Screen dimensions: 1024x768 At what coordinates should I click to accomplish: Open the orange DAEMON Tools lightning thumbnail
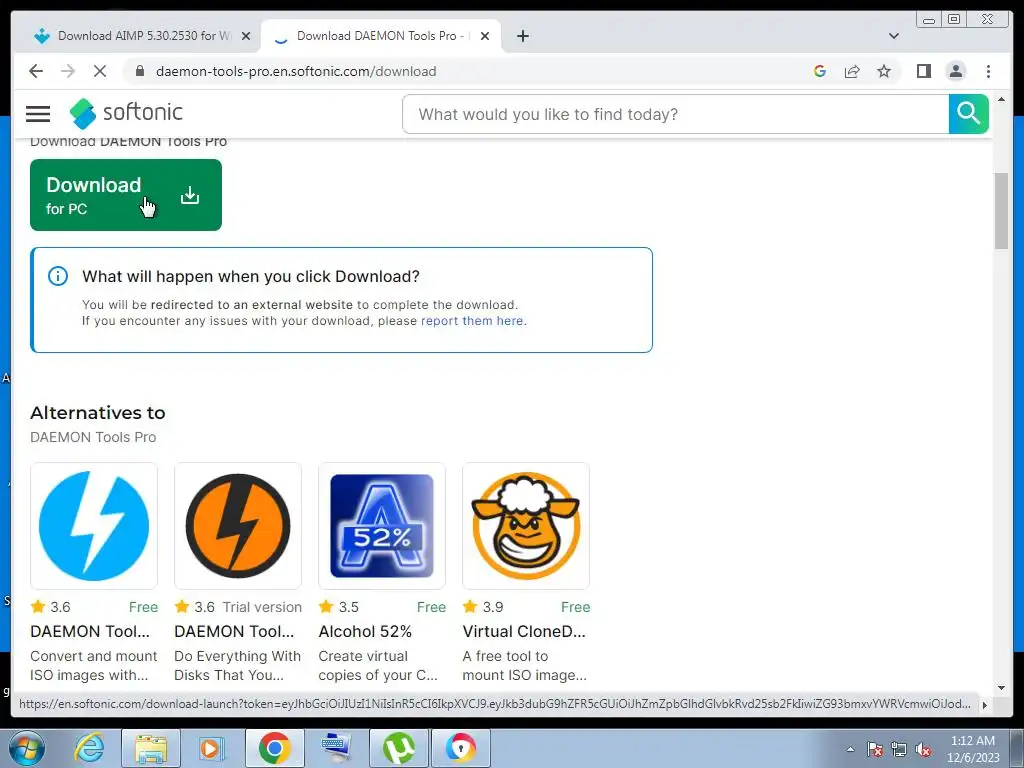tap(238, 526)
